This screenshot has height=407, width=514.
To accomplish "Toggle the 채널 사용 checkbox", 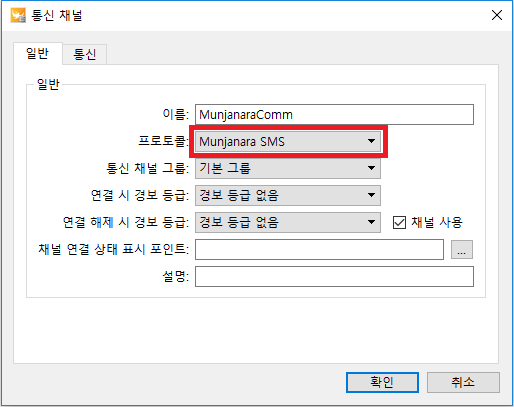I will click(x=399, y=222).
